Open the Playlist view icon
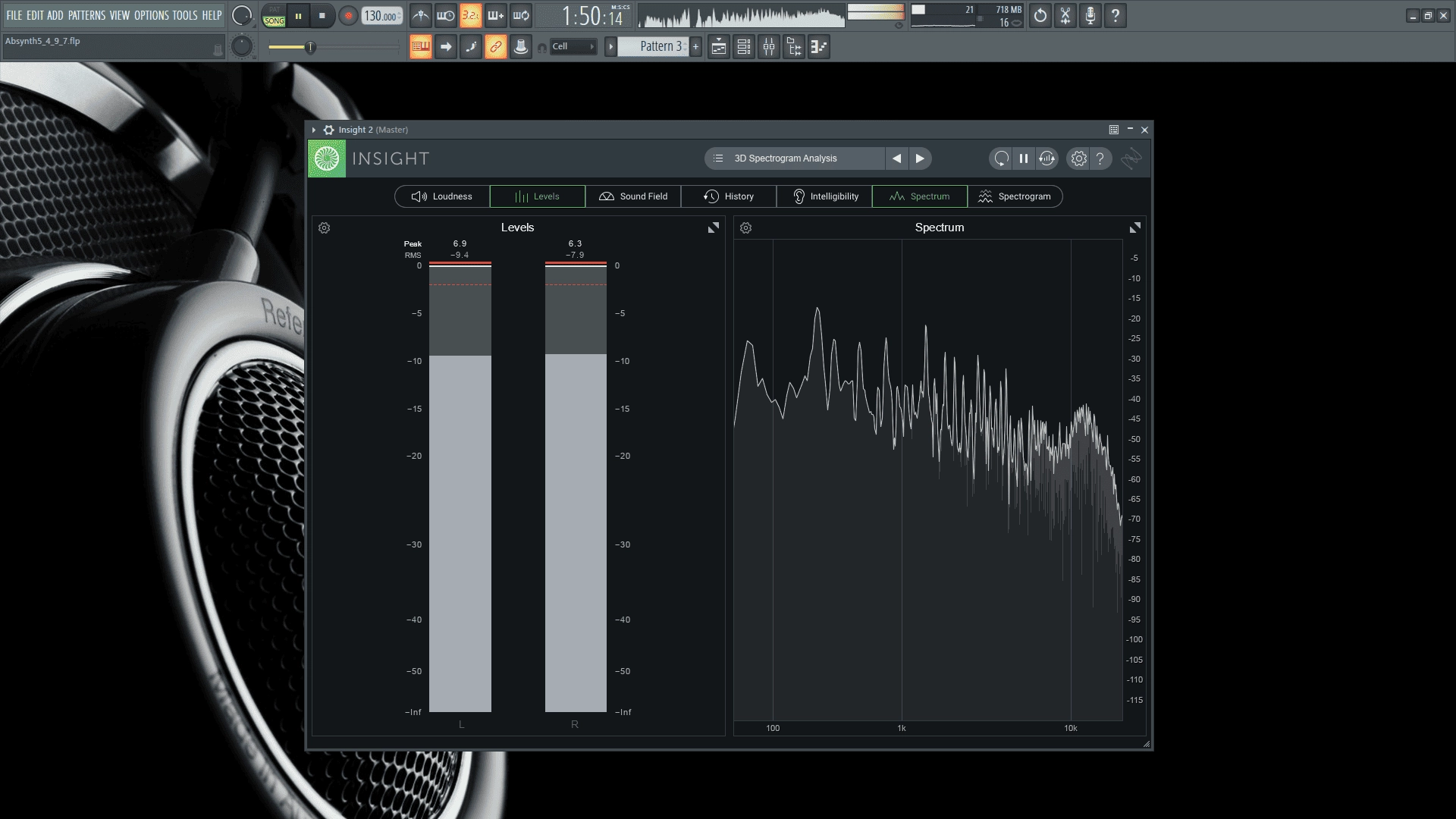1456x819 pixels. [719, 47]
